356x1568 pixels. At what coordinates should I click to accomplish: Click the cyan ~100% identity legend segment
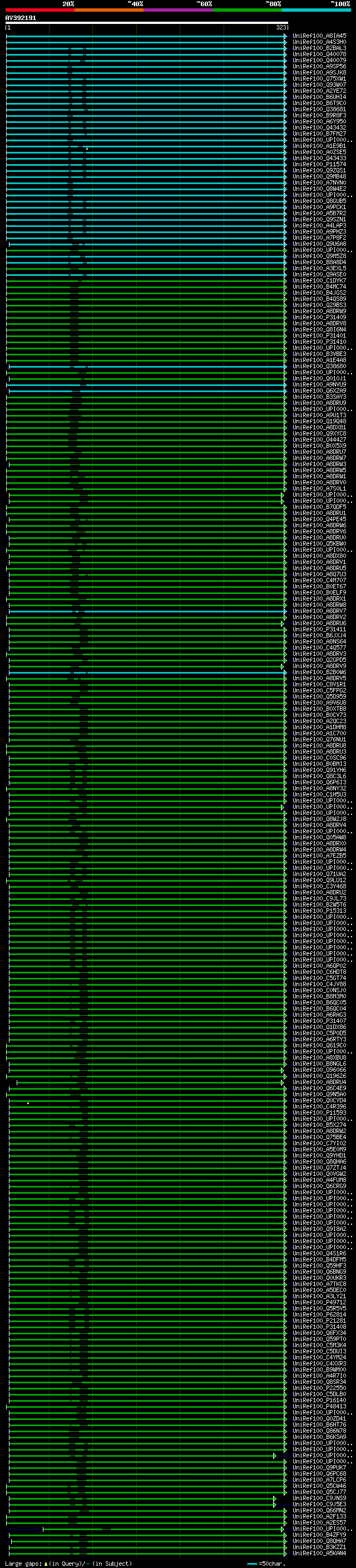pos(316,11)
